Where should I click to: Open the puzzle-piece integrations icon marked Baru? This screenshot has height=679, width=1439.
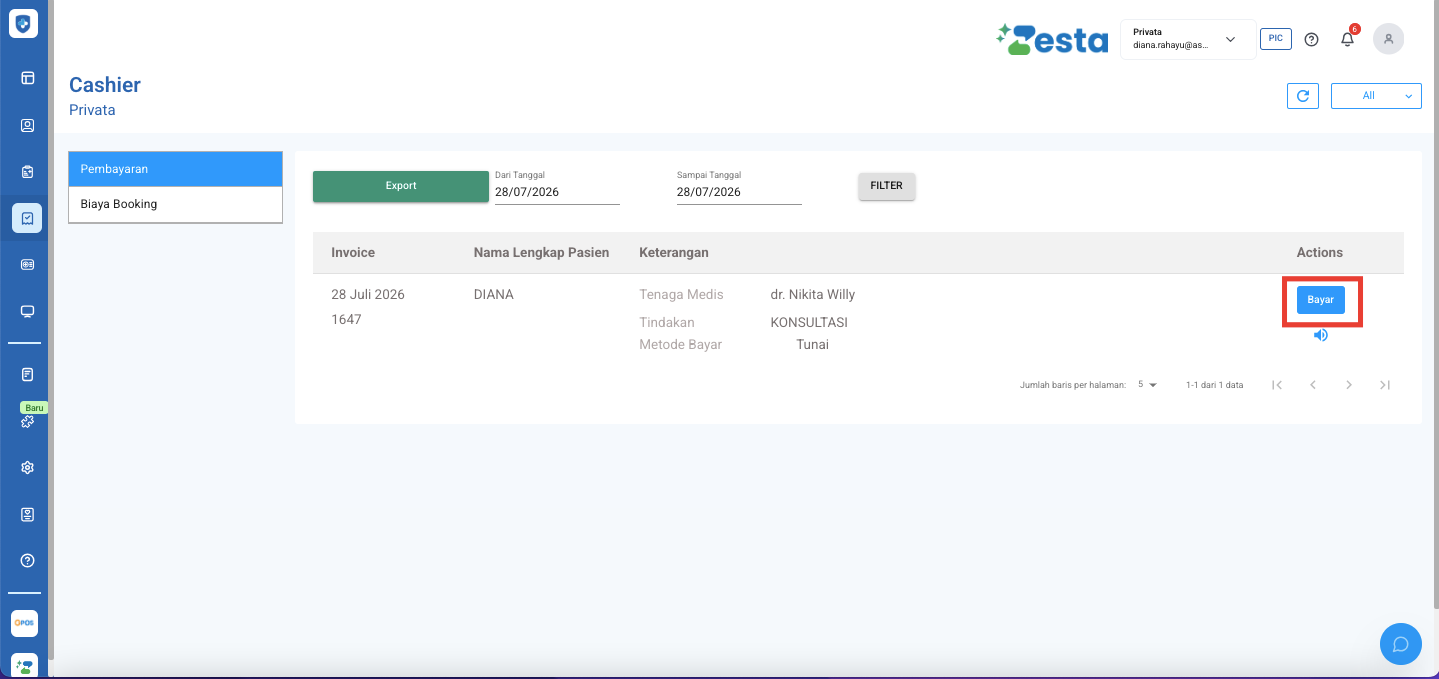coord(27,421)
